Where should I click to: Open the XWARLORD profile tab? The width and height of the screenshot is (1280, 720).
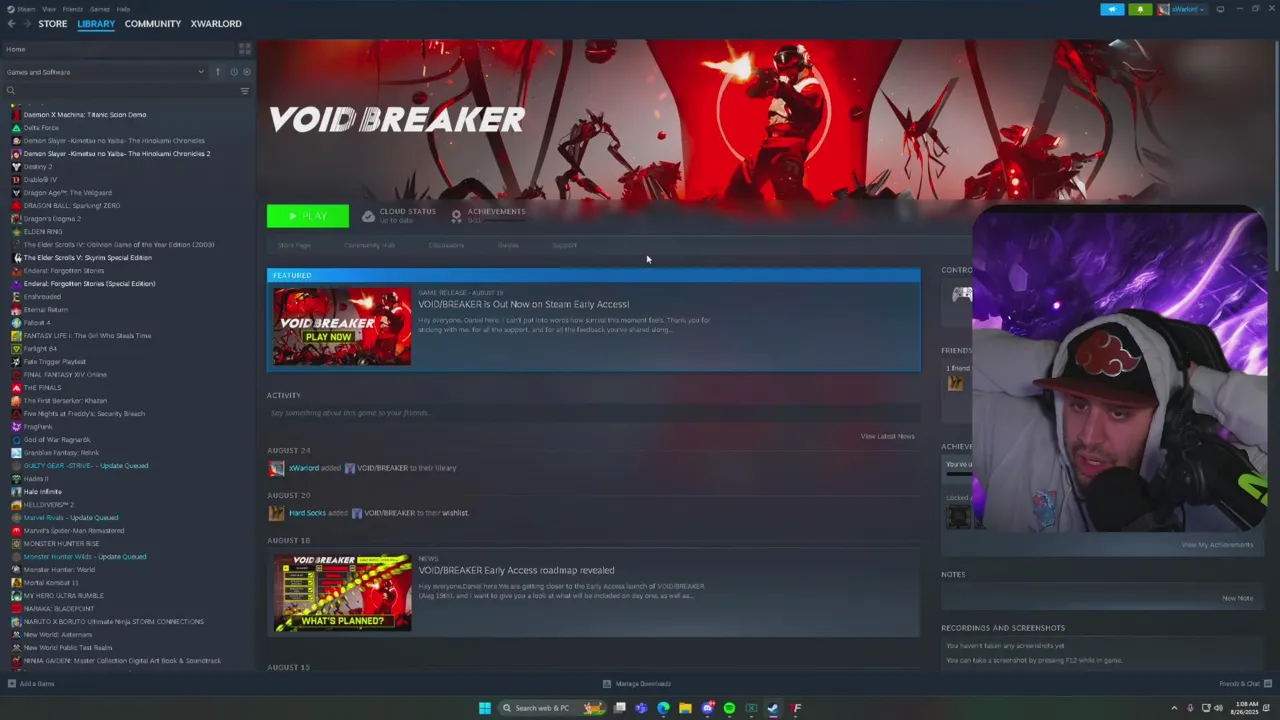click(x=216, y=24)
